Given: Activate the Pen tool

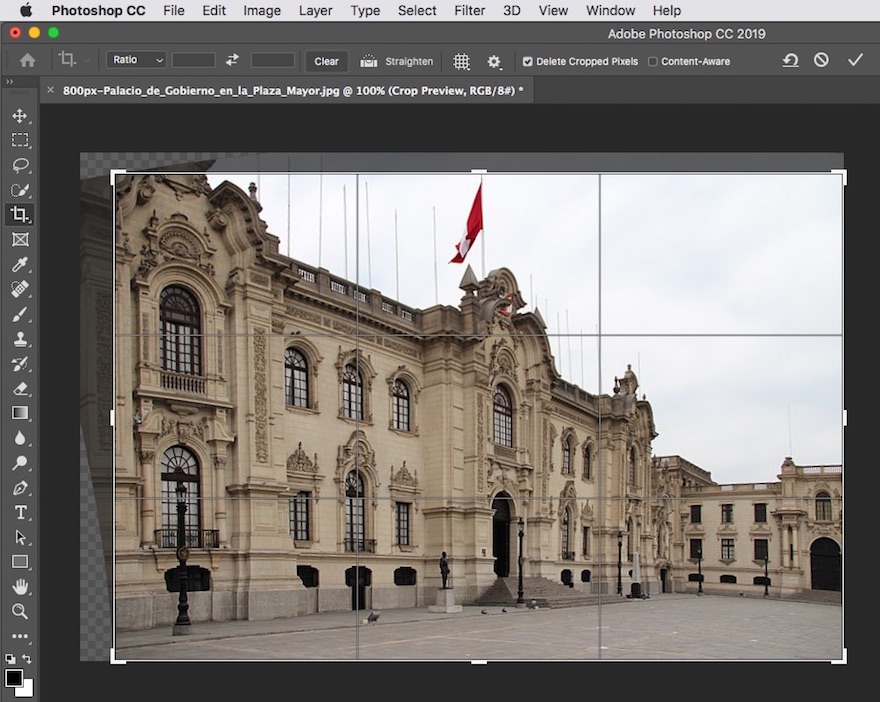Looking at the screenshot, I should pyautogui.click(x=20, y=488).
